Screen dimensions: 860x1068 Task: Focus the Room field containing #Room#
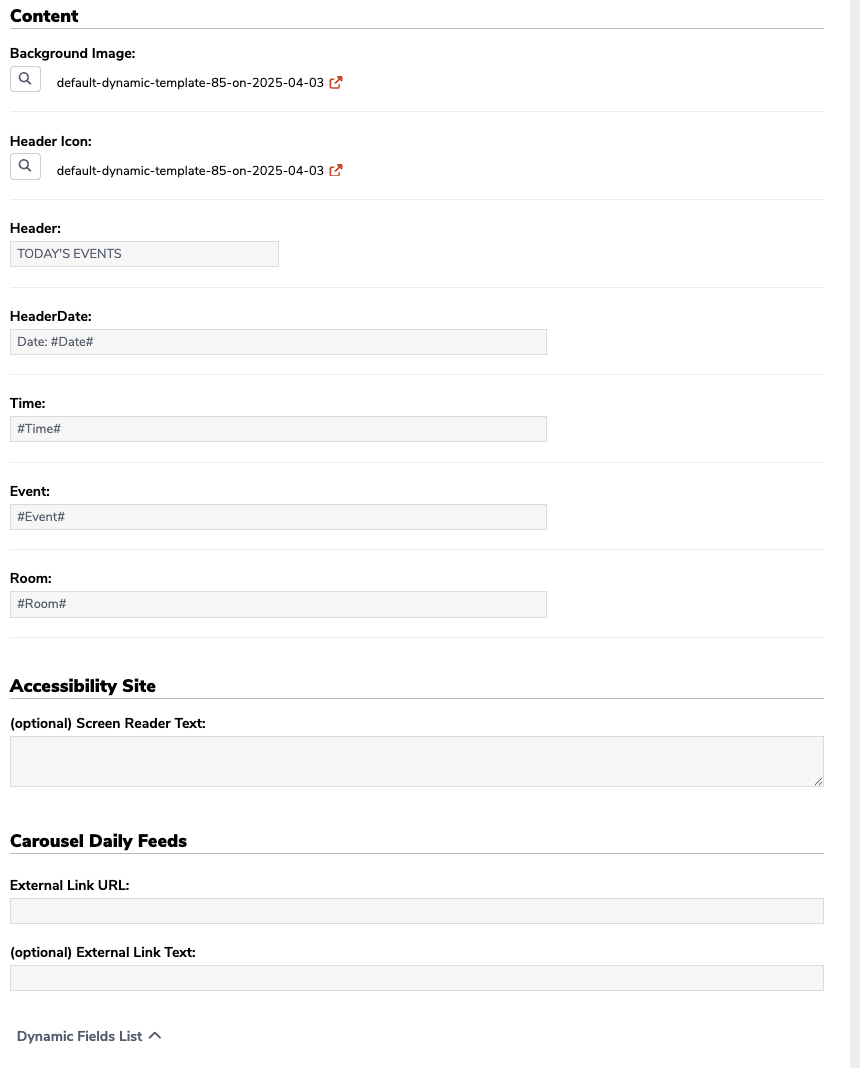click(x=278, y=604)
